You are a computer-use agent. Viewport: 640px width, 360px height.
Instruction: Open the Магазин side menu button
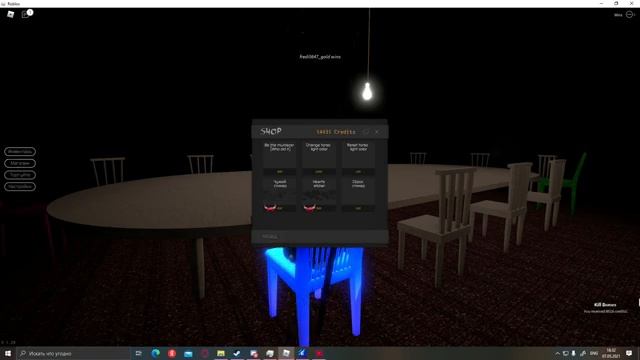tap(20, 163)
